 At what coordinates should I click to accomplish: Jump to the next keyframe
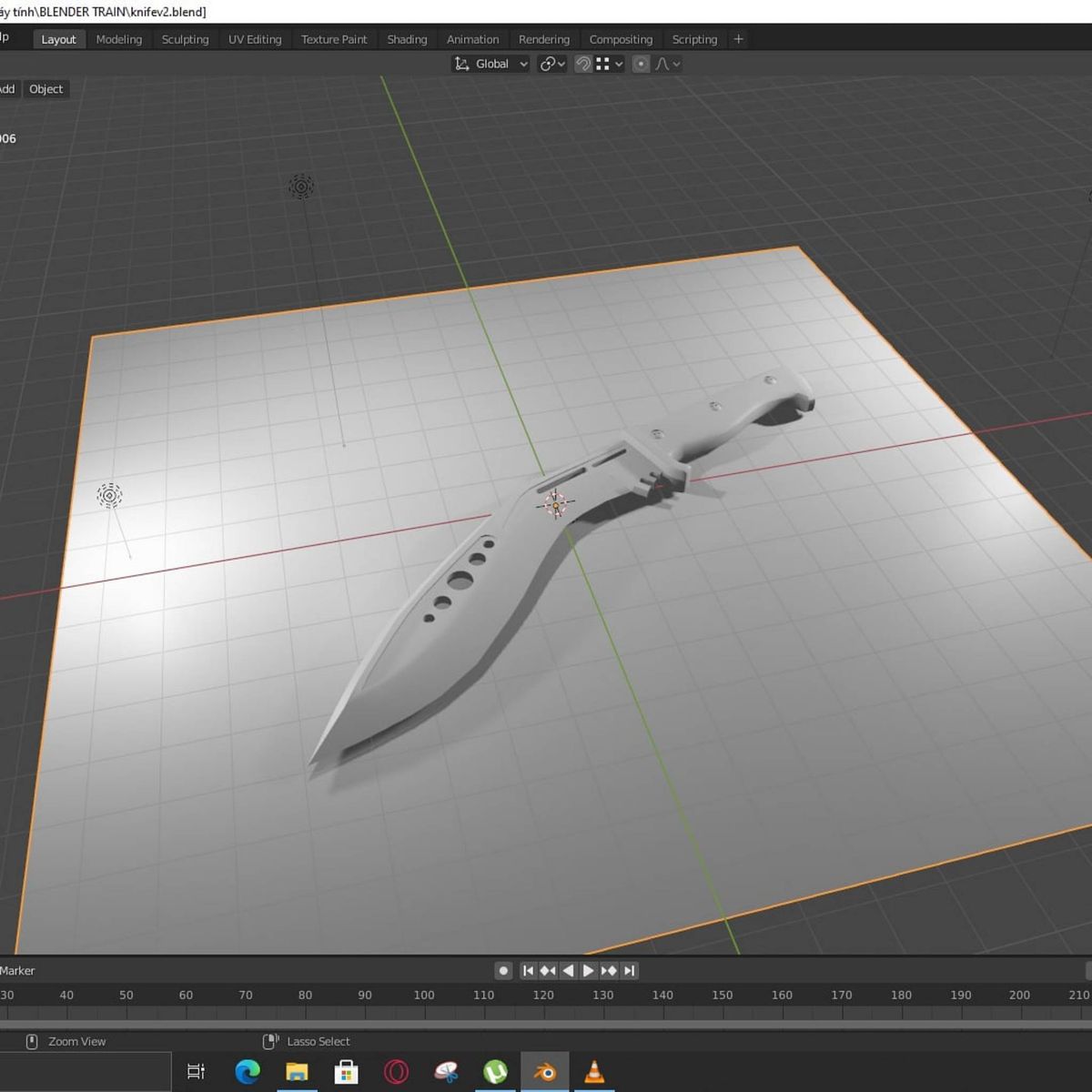pos(609,971)
